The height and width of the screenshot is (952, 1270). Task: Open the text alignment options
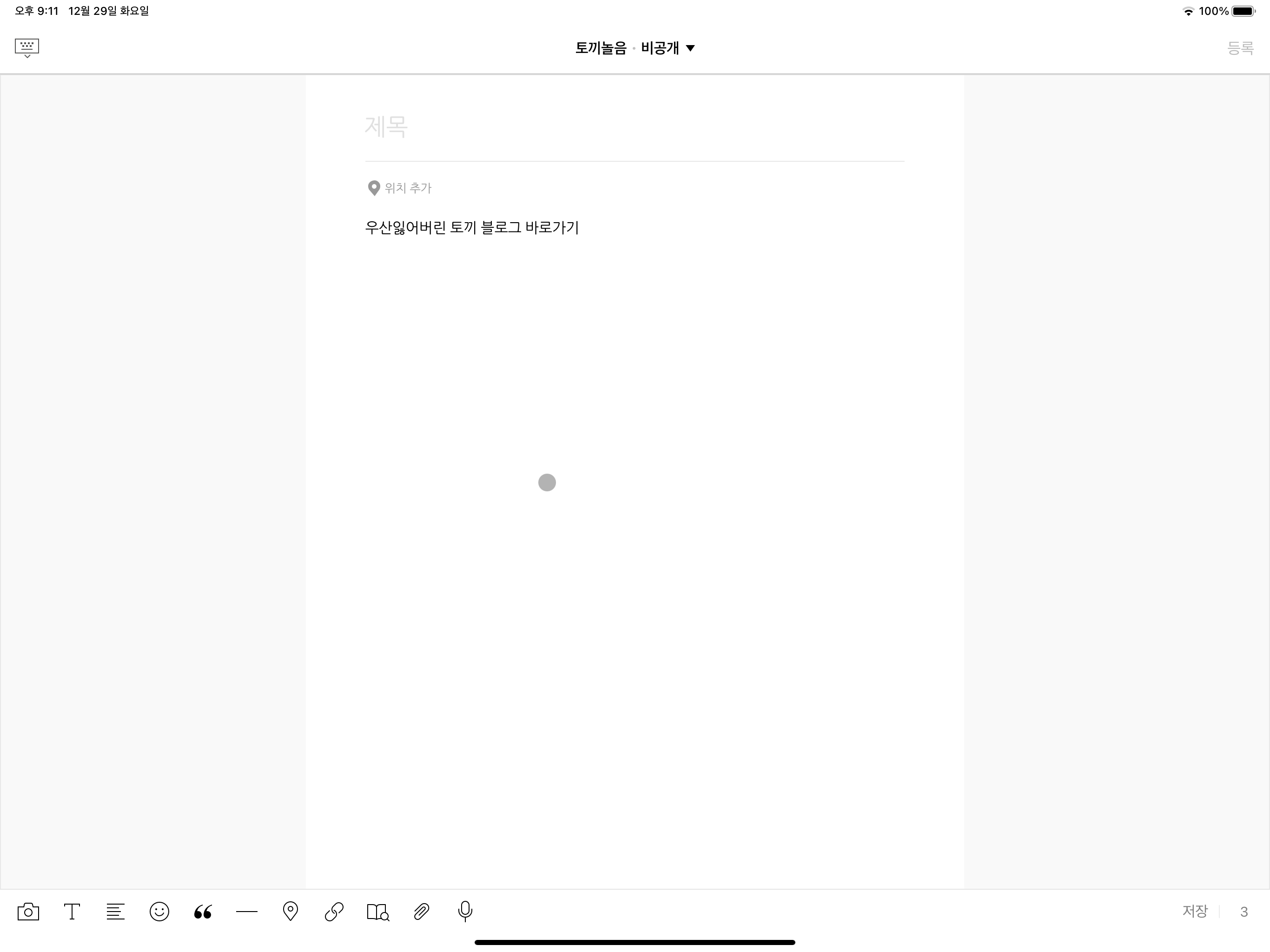115,911
